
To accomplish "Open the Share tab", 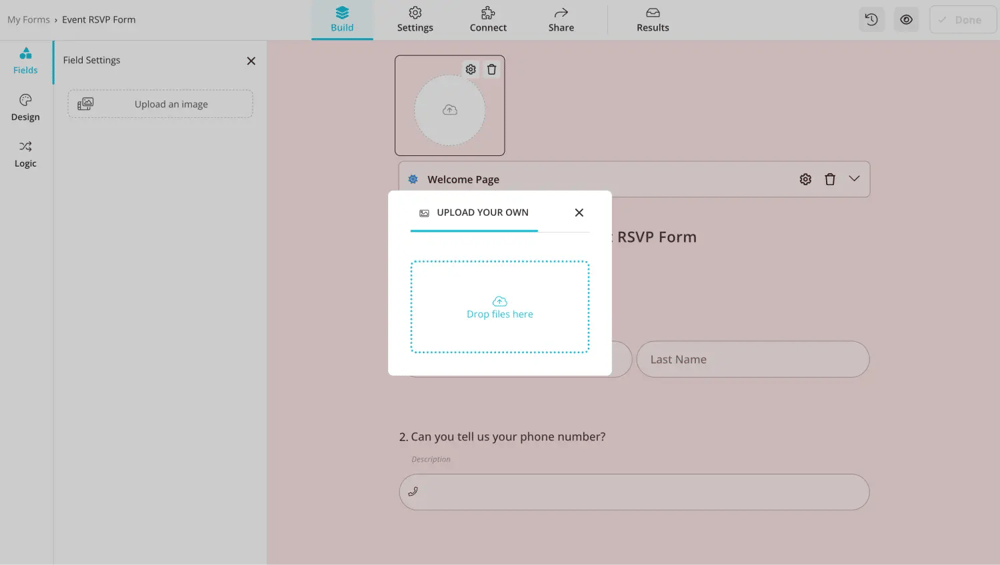I will click(561, 20).
